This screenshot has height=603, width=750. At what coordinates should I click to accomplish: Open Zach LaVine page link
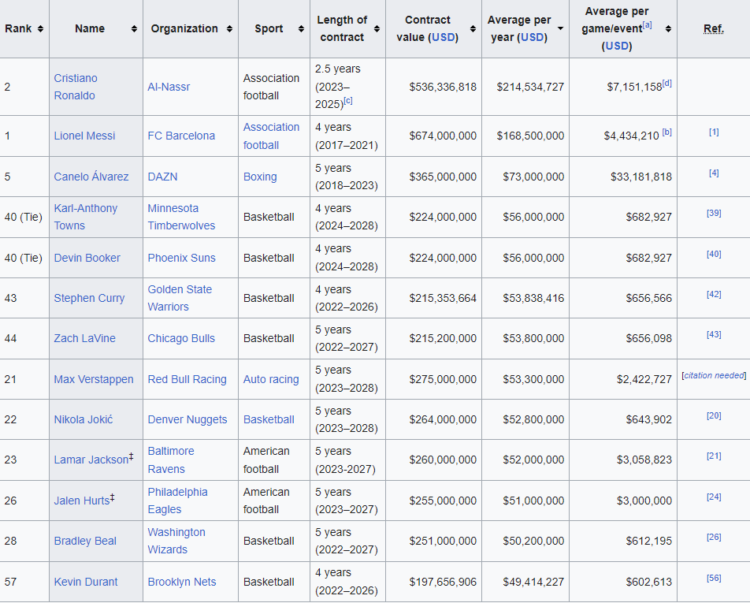pyautogui.click(x=85, y=339)
